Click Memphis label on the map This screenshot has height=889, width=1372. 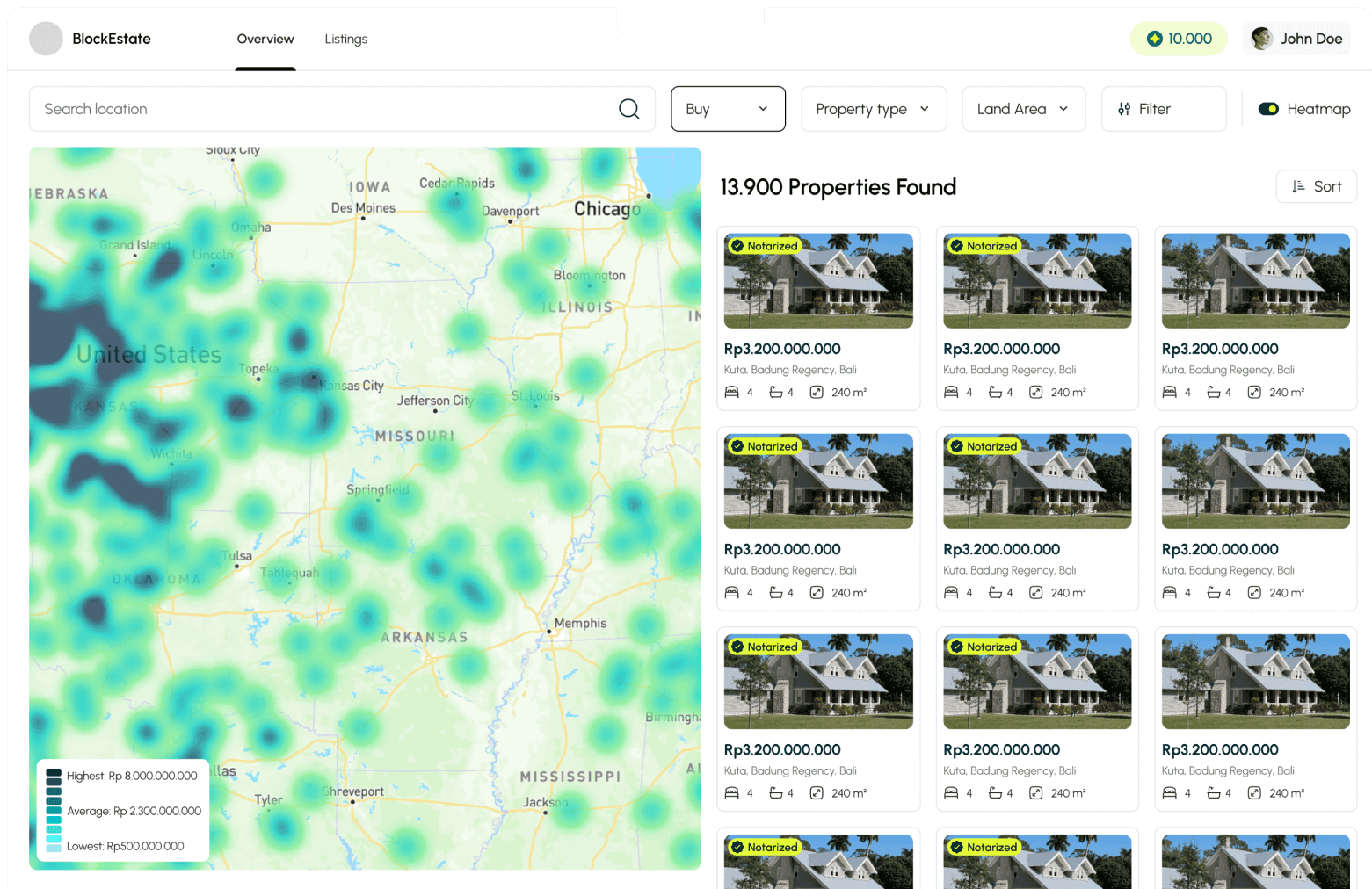pos(580,623)
